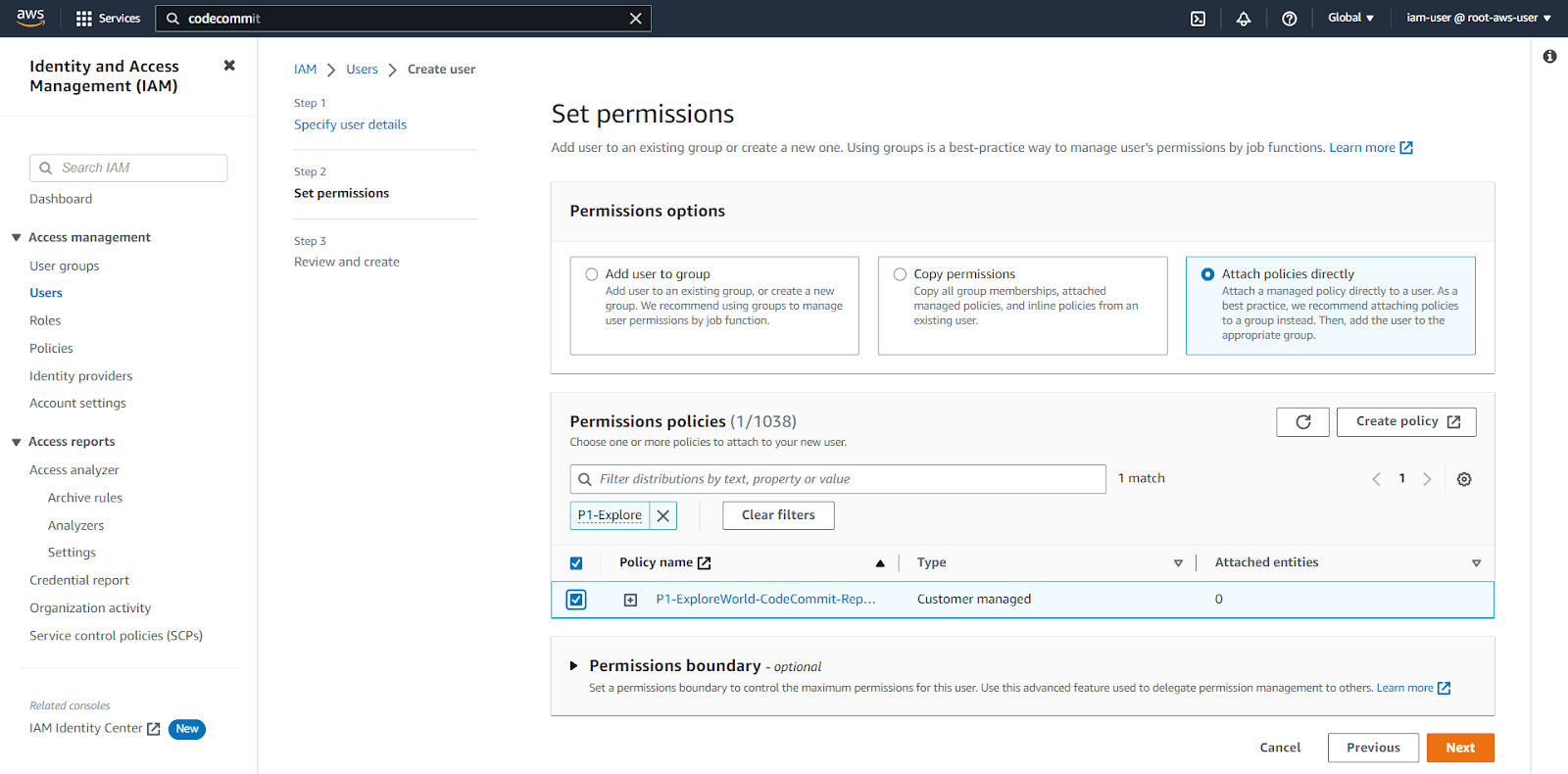Open Credential report

coord(79,580)
